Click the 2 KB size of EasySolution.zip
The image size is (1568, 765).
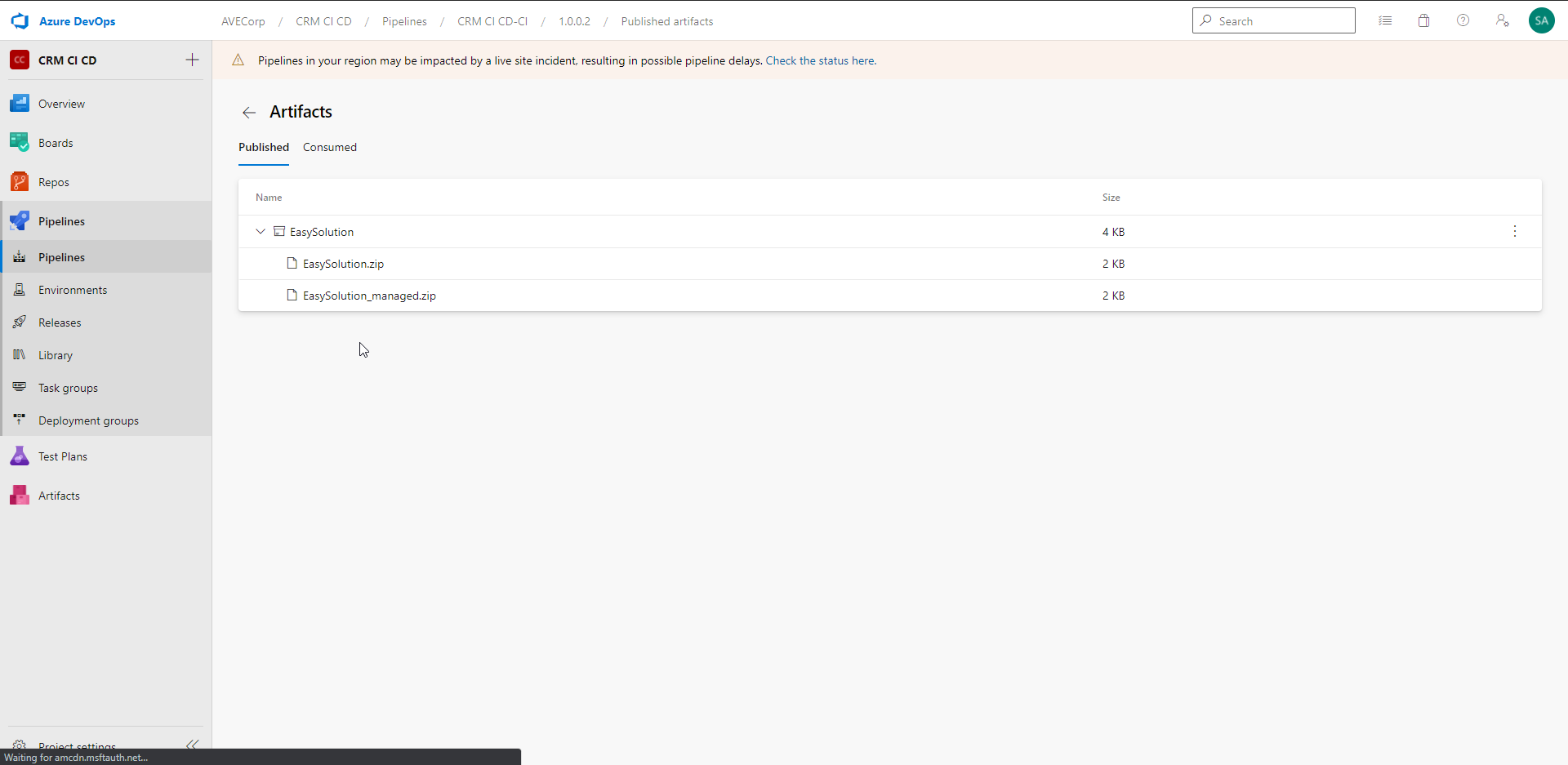click(x=1113, y=264)
